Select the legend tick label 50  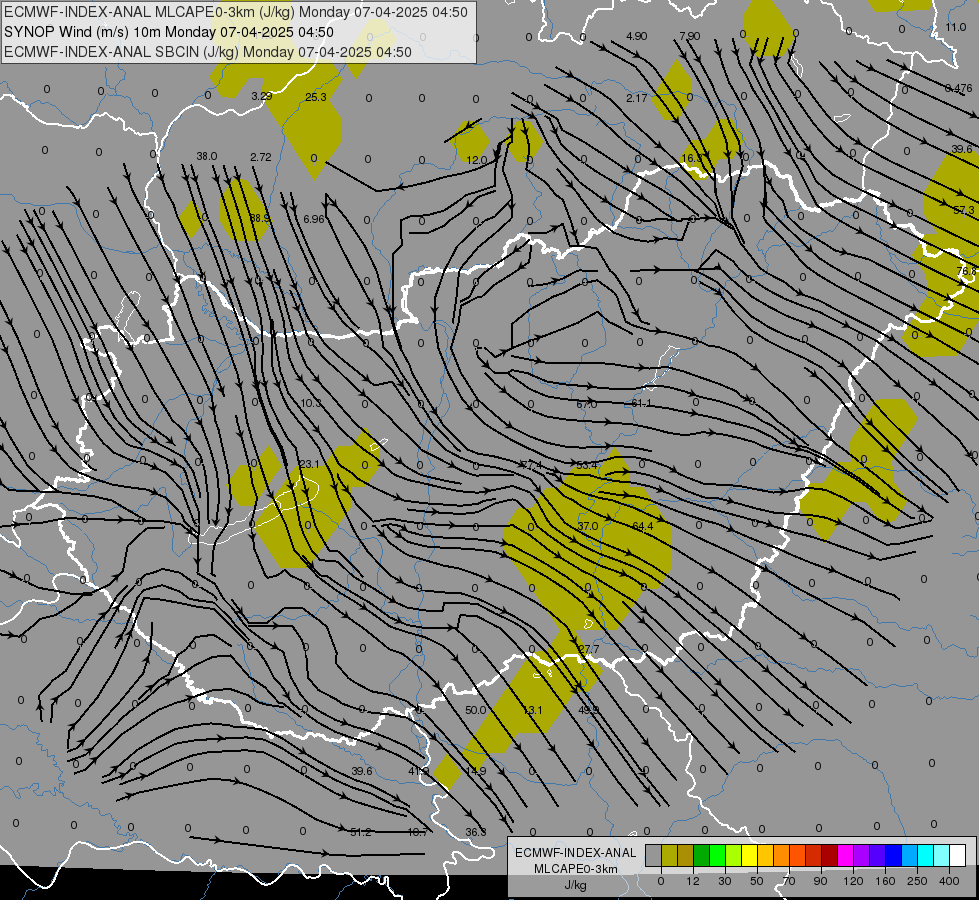coord(756,881)
